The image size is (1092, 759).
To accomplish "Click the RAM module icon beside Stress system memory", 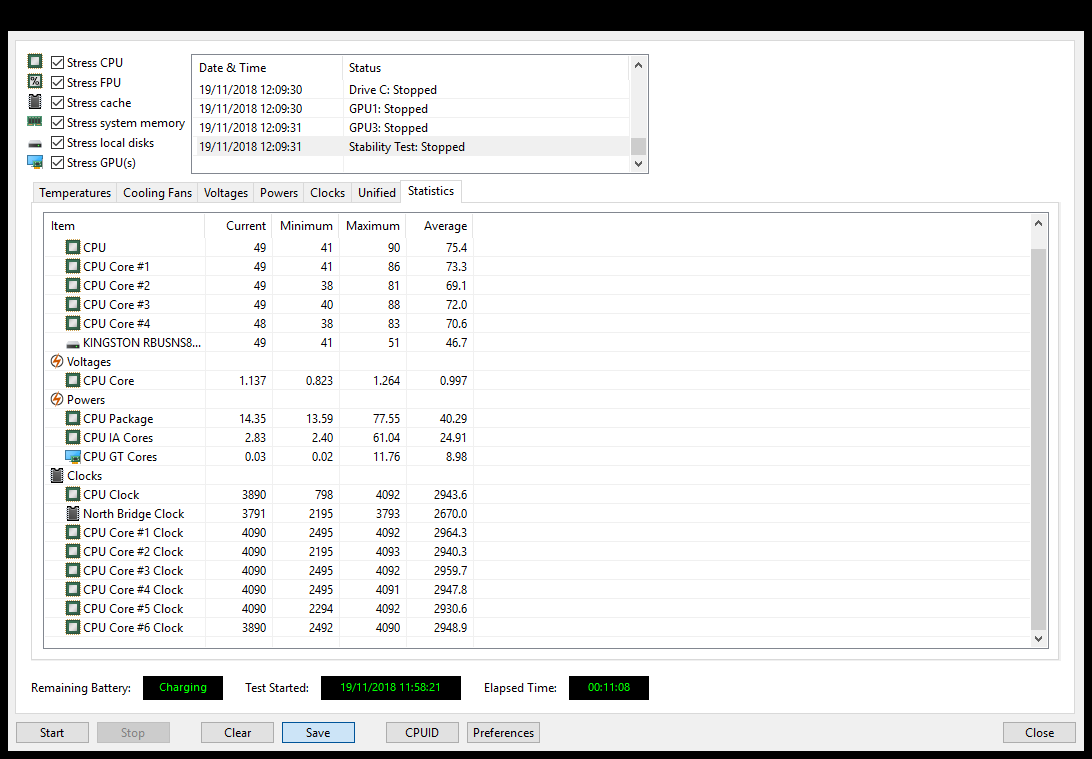I will 35,122.
